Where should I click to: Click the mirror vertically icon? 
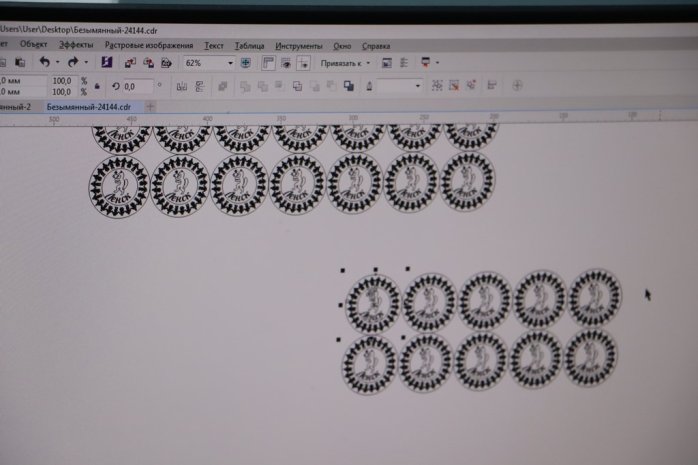200,86
